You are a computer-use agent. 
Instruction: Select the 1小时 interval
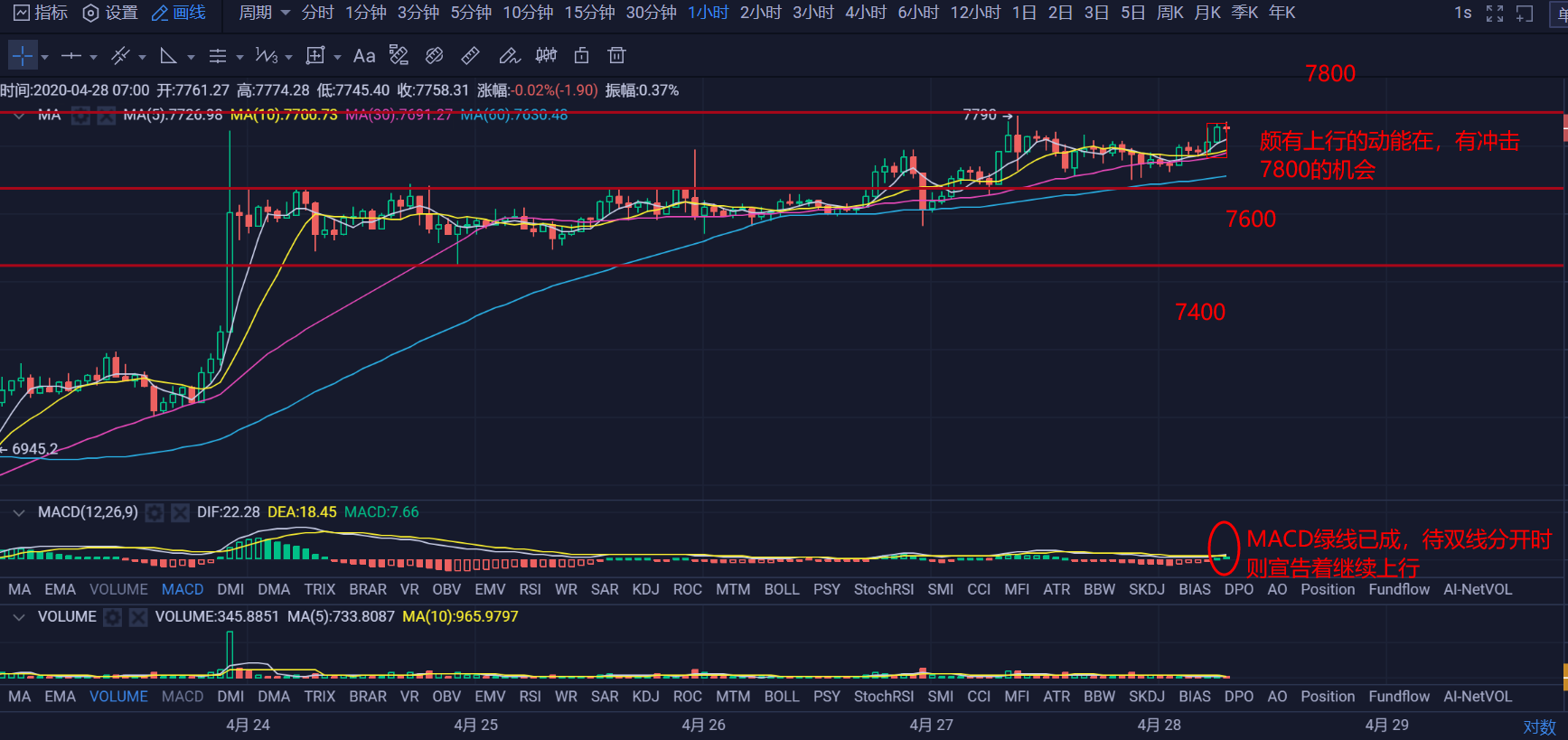click(x=709, y=13)
